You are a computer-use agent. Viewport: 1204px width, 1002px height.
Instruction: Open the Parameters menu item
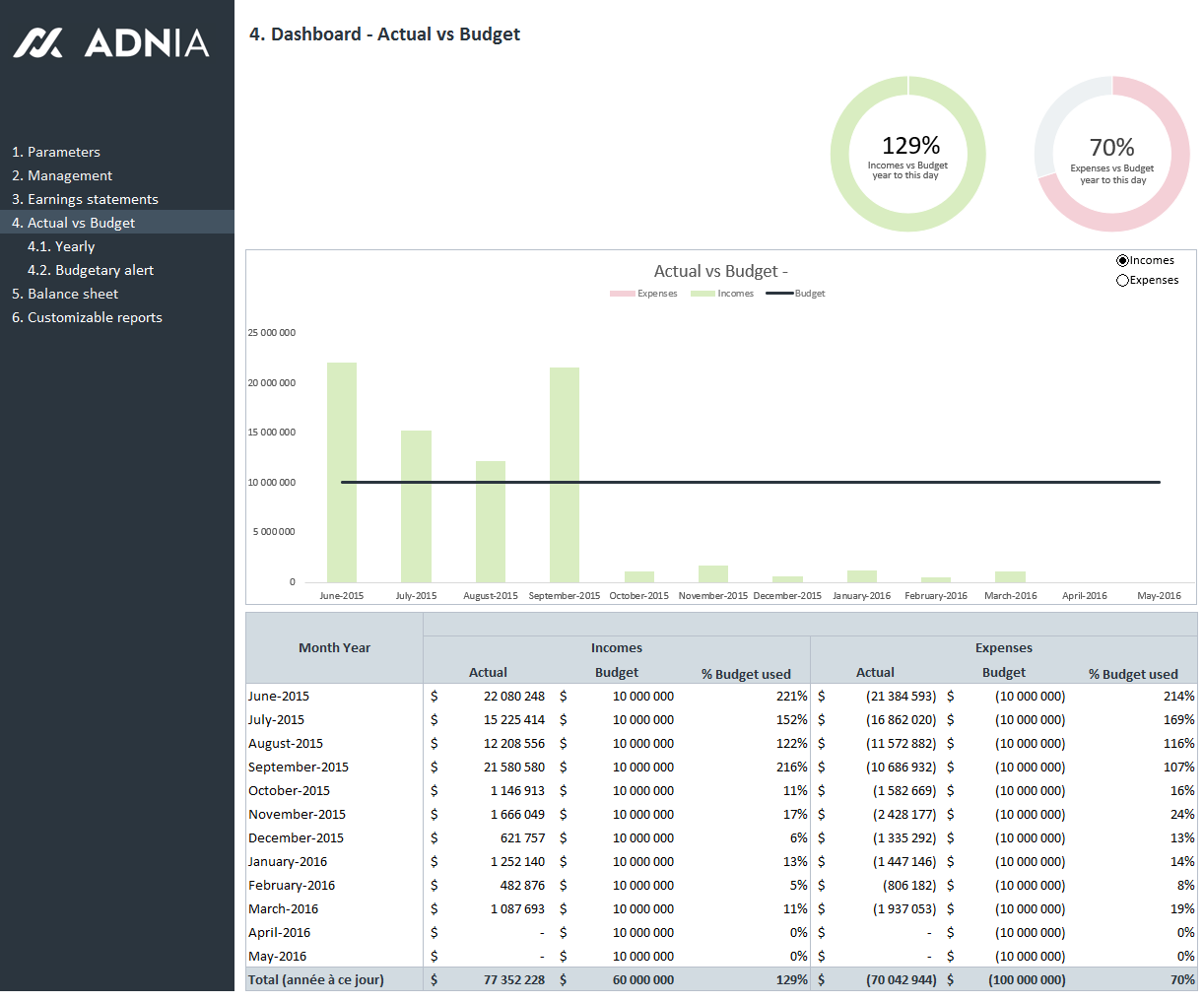pos(56,152)
